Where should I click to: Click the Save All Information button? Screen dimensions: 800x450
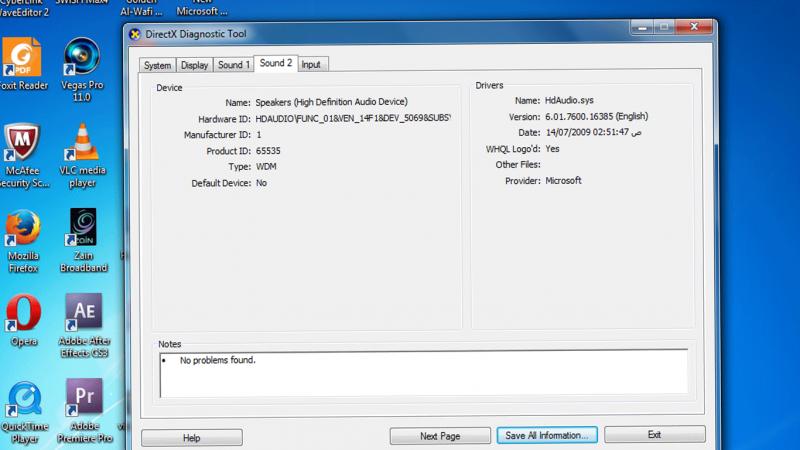pyautogui.click(x=547, y=435)
